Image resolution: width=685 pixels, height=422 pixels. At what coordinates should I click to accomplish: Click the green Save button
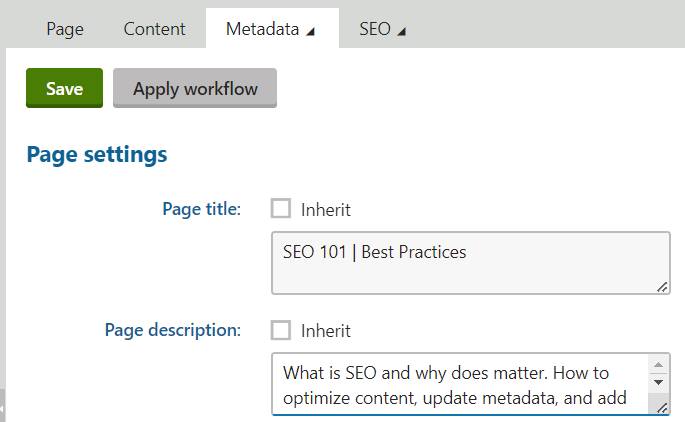64,89
